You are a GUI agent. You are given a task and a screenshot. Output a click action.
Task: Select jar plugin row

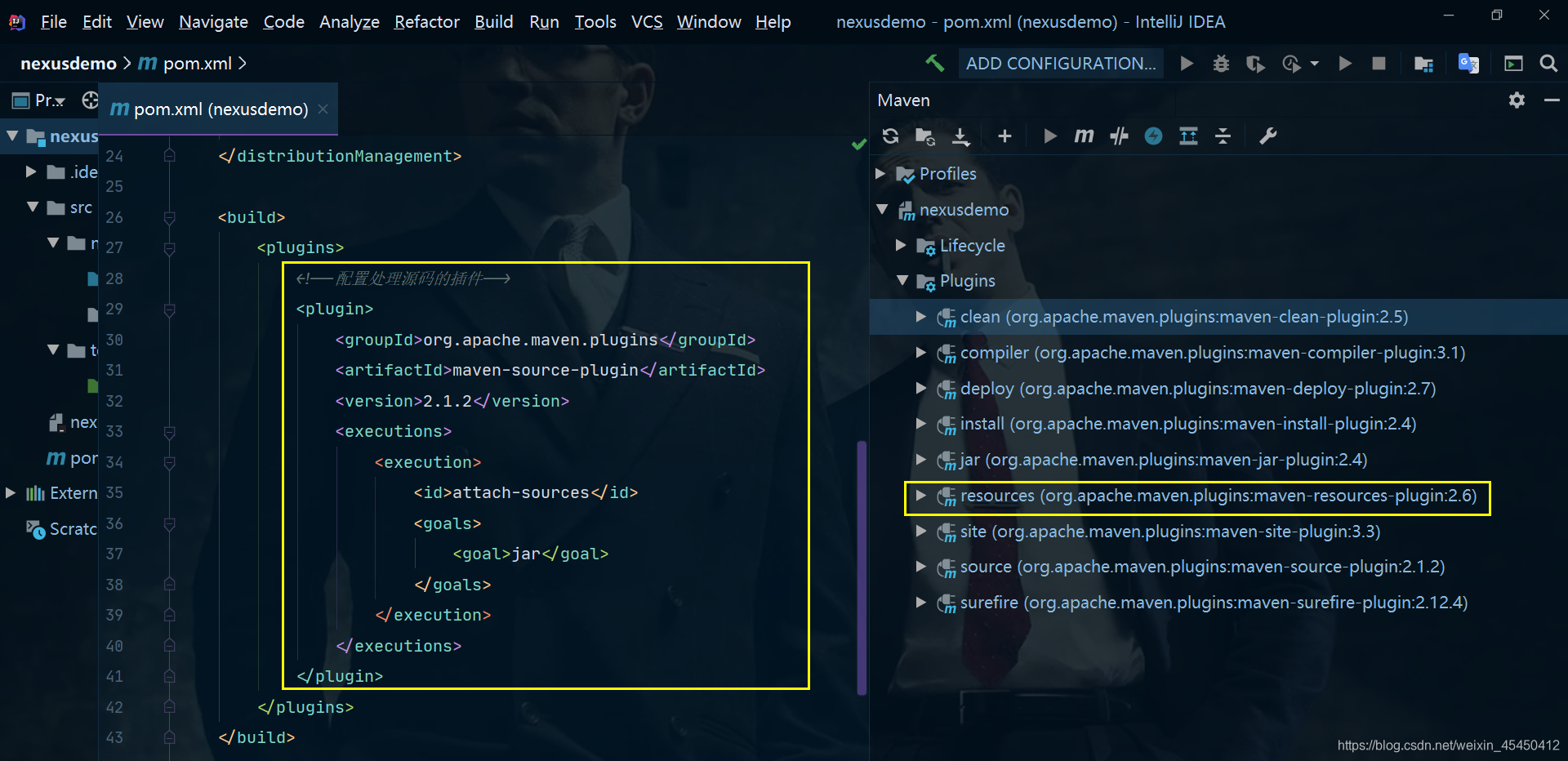(1218, 460)
